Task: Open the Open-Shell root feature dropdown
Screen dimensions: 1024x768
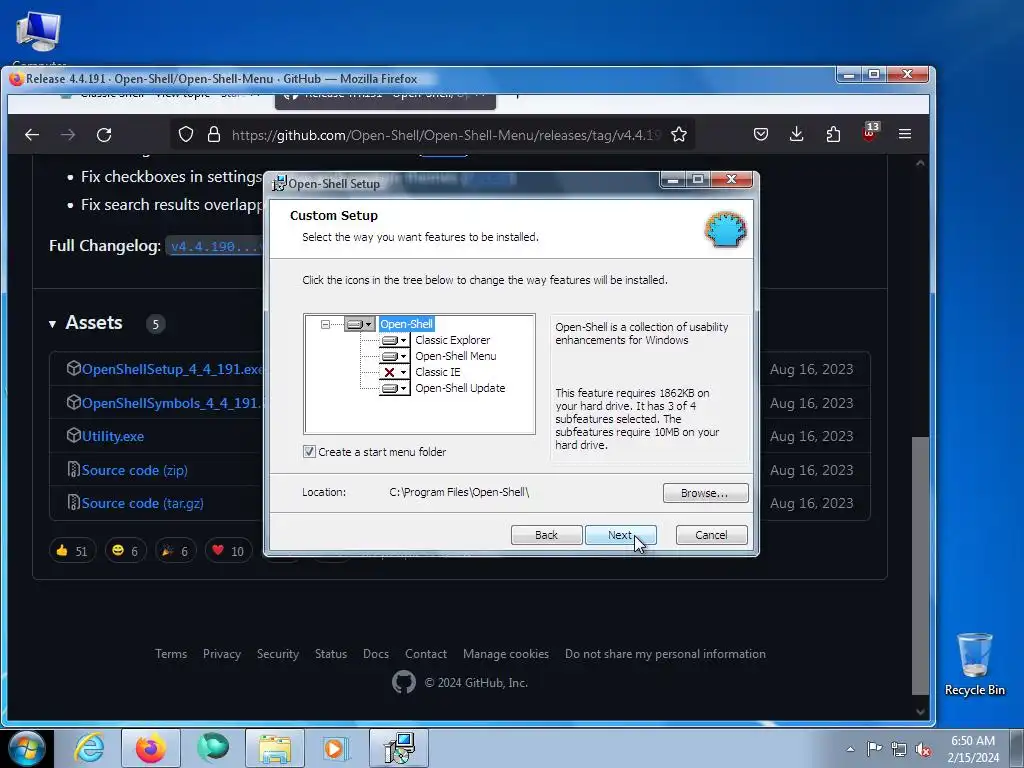Action: pos(360,324)
